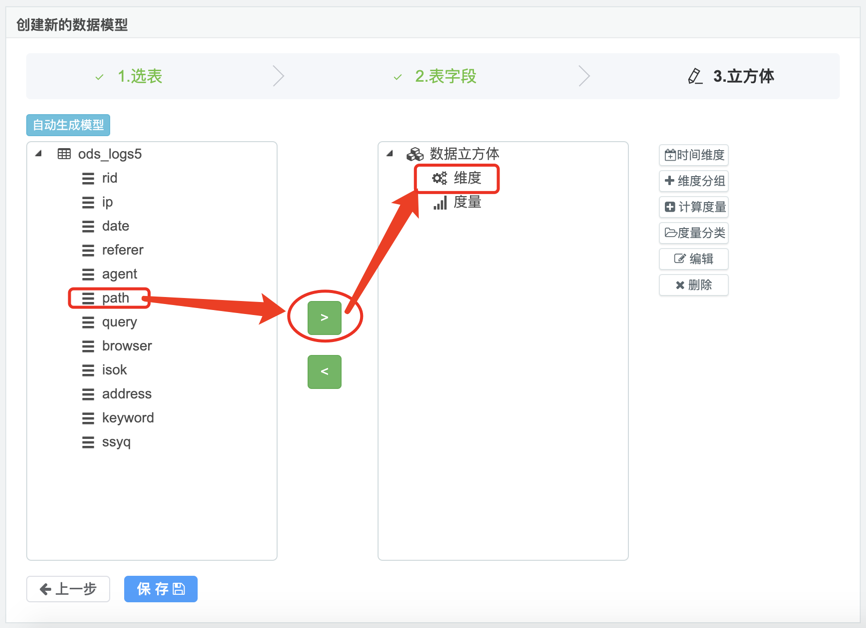
Task: Click 自动生成模型 auto-generate button
Action: (x=68, y=125)
